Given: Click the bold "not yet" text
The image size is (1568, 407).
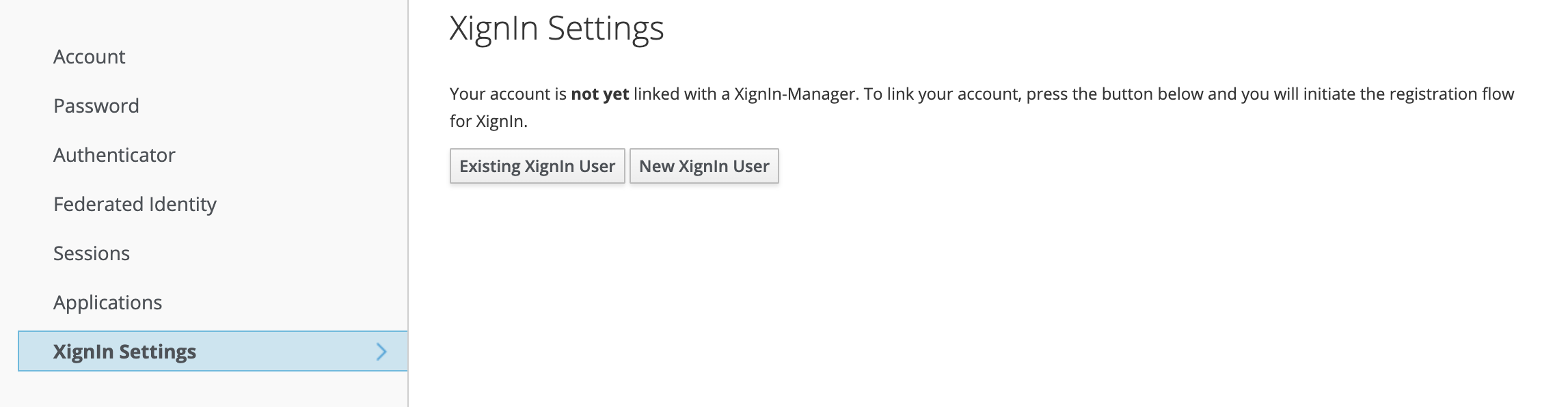Looking at the screenshot, I should coord(599,94).
